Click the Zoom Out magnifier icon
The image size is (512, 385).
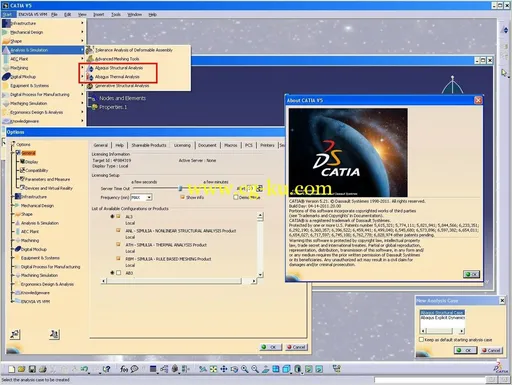[x=255, y=369]
